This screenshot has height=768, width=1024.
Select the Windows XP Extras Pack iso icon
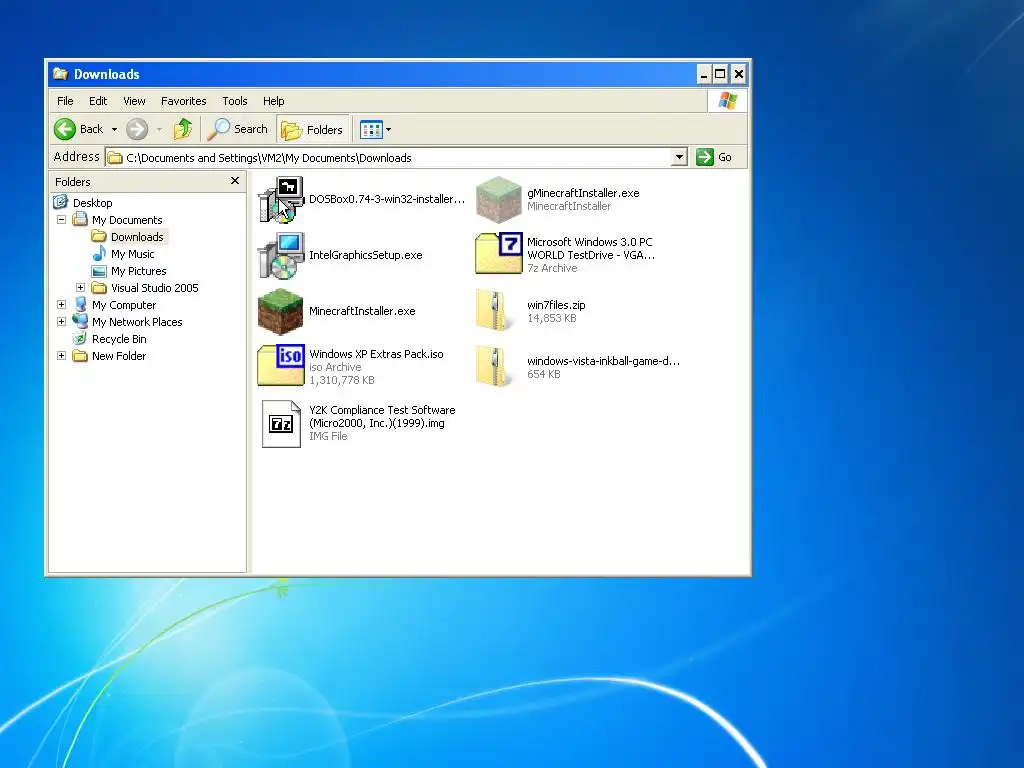281,366
